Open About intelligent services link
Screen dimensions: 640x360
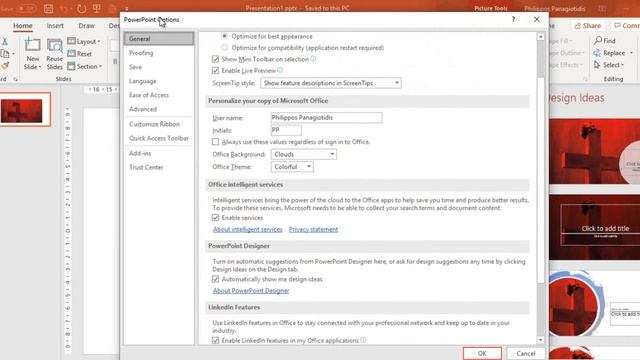pos(247,229)
